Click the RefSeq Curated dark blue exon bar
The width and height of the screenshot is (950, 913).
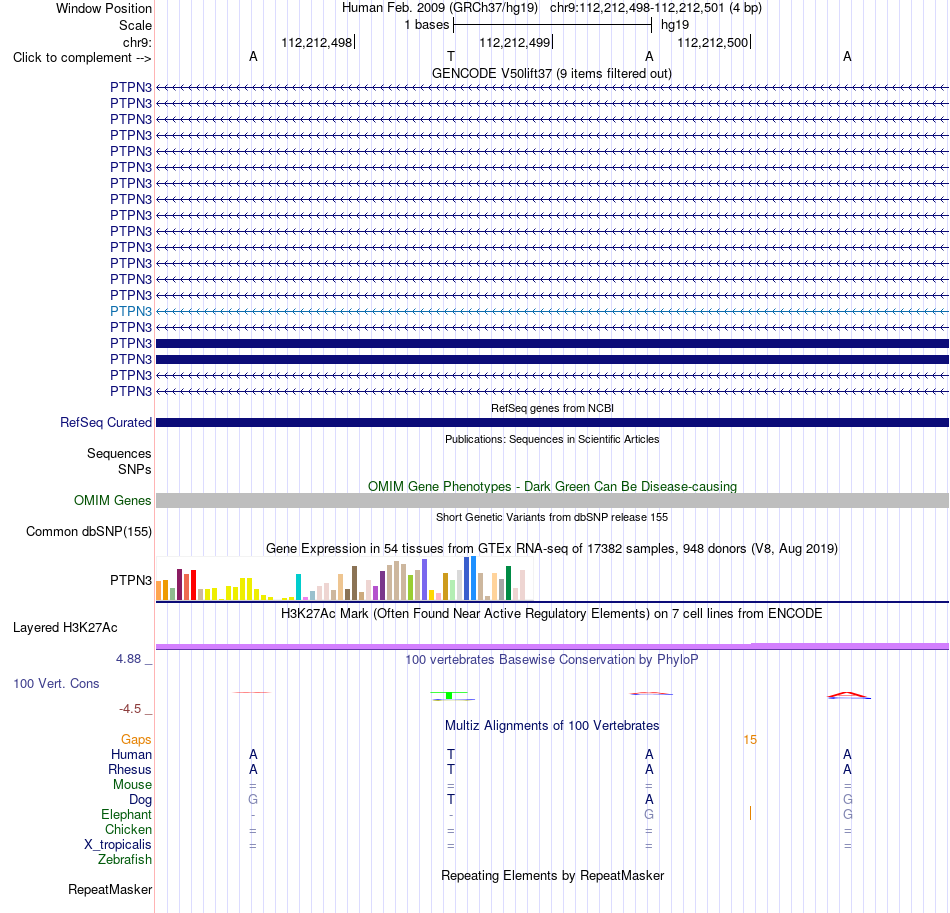(552, 422)
